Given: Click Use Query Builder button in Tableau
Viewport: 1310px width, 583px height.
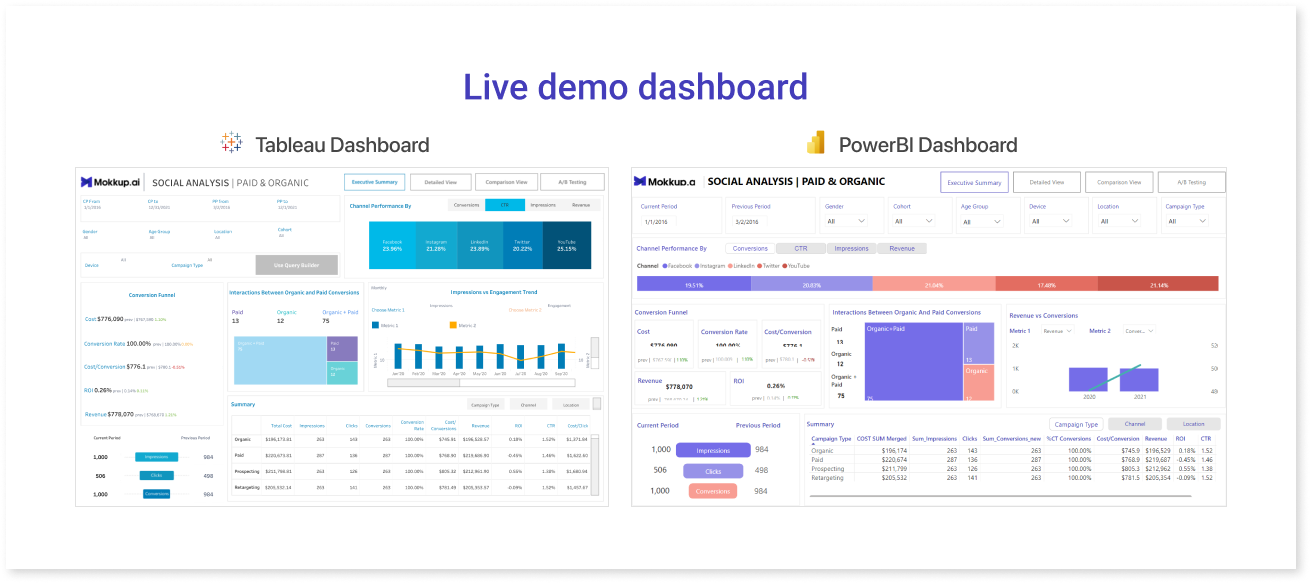Looking at the screenshot, I should [296, 264].
